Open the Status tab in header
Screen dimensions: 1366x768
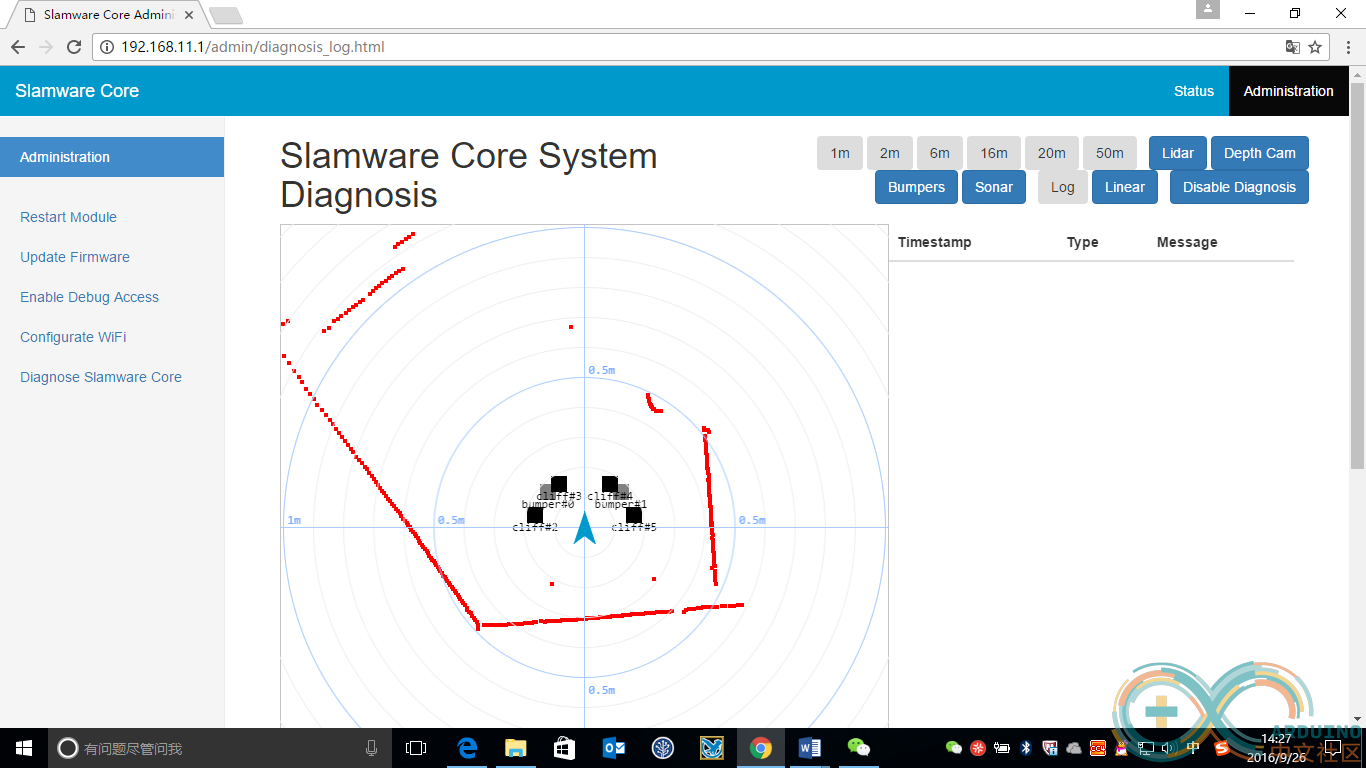(x=1194, y=91)
